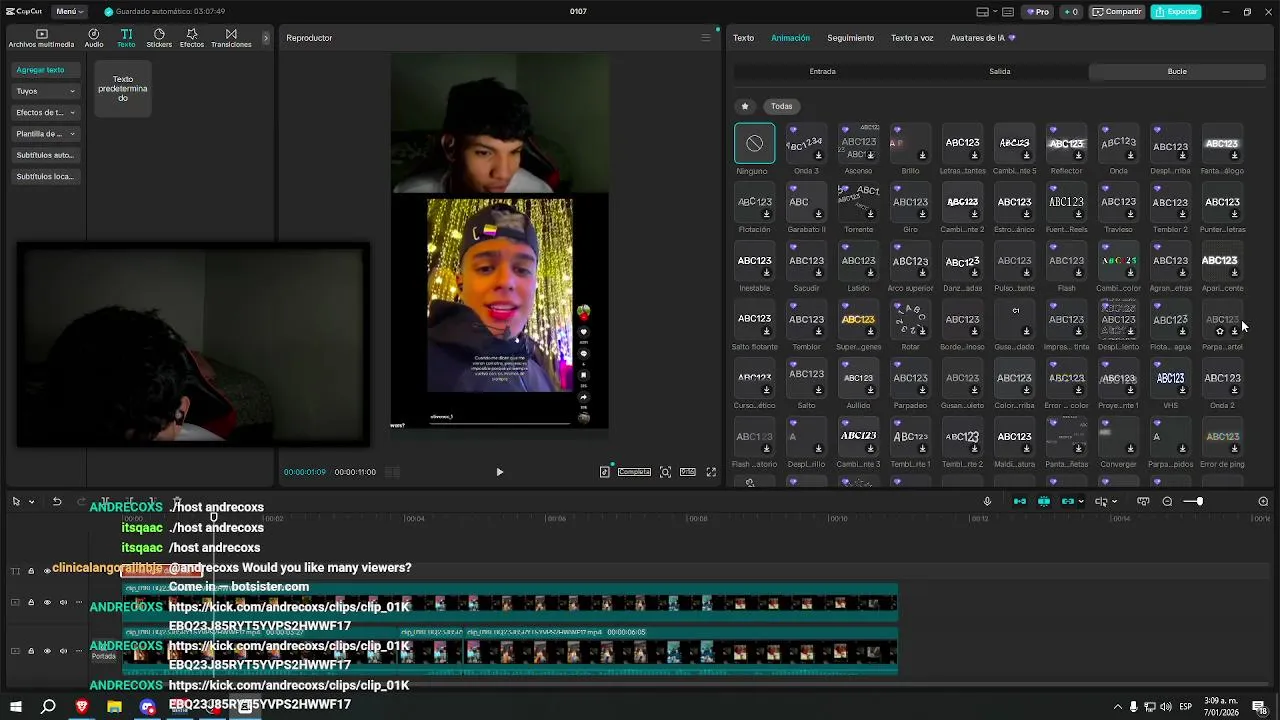Screen dimensions: 1280x720
Task: Expand Efectos de texto section
Action: coord(45,112)
